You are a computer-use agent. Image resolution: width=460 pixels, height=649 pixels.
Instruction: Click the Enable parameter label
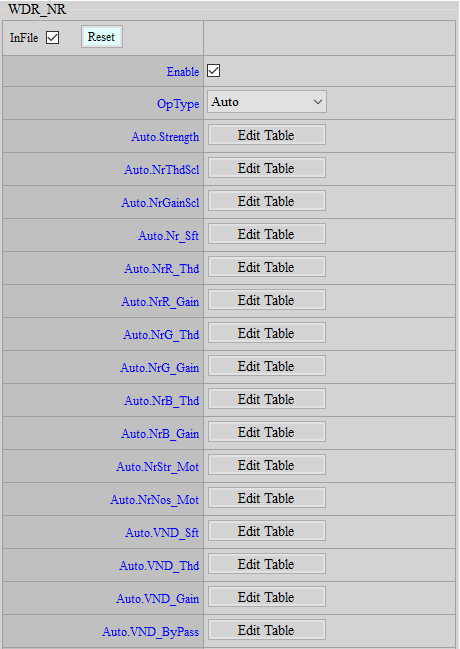[x=183, y=72]
